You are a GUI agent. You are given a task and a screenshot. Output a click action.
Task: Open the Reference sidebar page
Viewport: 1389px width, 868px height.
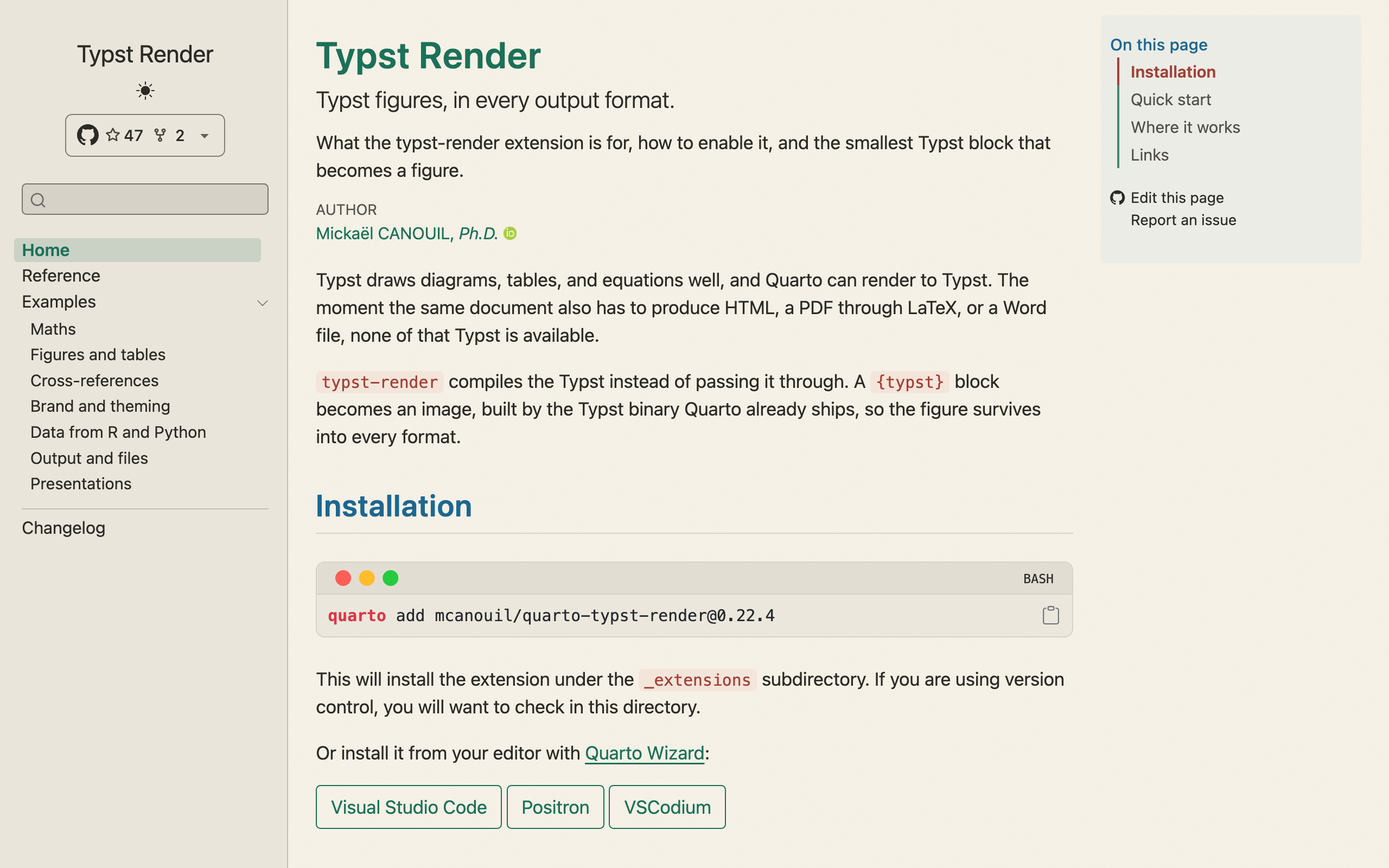[61, 276]
